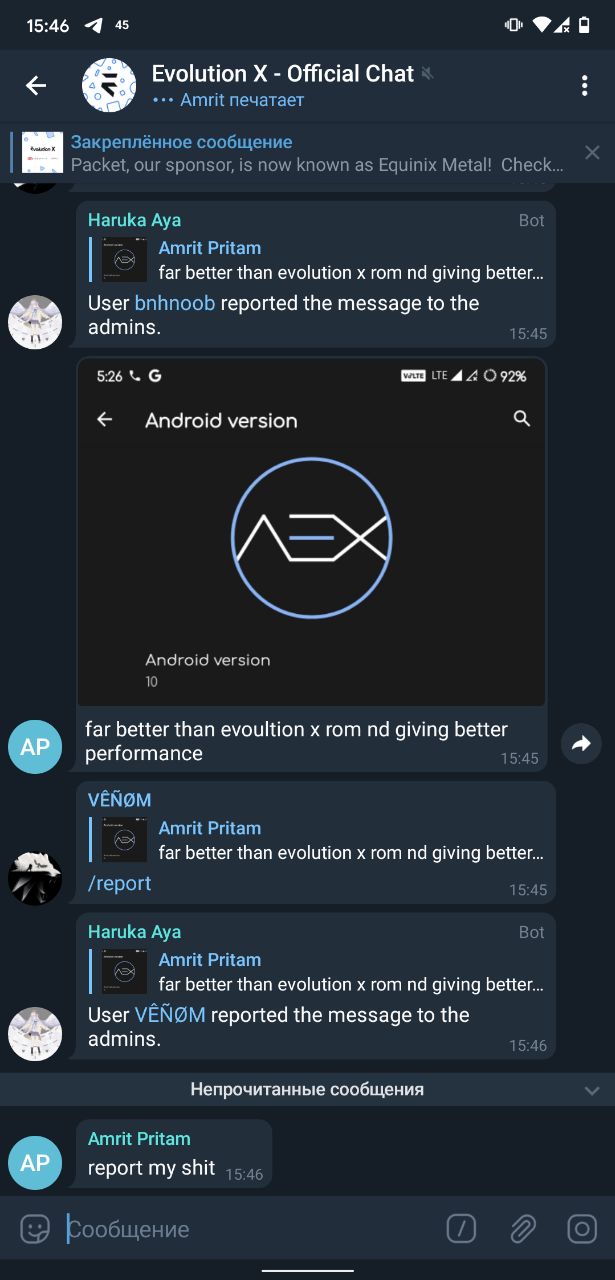The height and width of the screenshot is (1280, 615).
Task: Tap VÊÑØM's dark profile avatar
Action: [35, 879]
